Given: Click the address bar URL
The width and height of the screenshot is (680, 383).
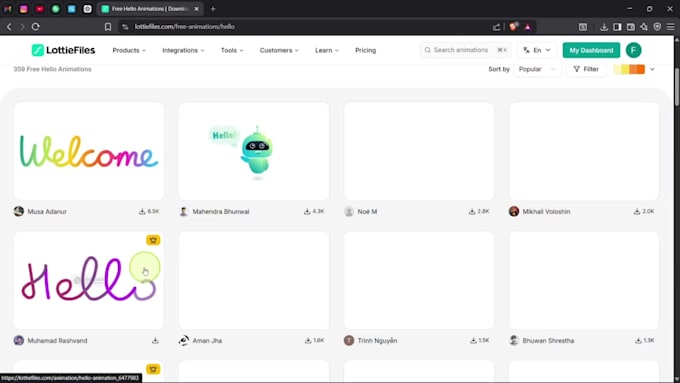Looking at the screenshot, I should tap(184, 27).
